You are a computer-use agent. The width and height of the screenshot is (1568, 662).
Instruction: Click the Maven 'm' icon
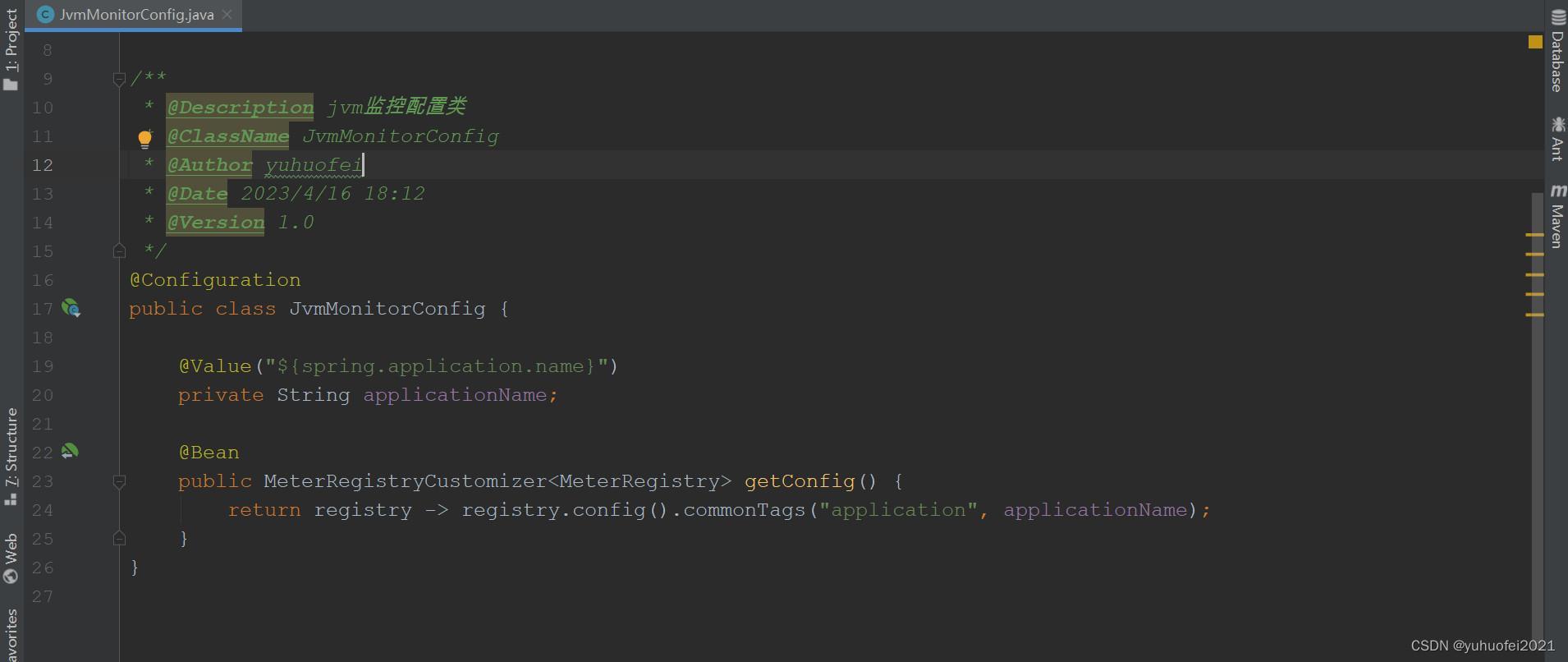(x=1557, y=191)
